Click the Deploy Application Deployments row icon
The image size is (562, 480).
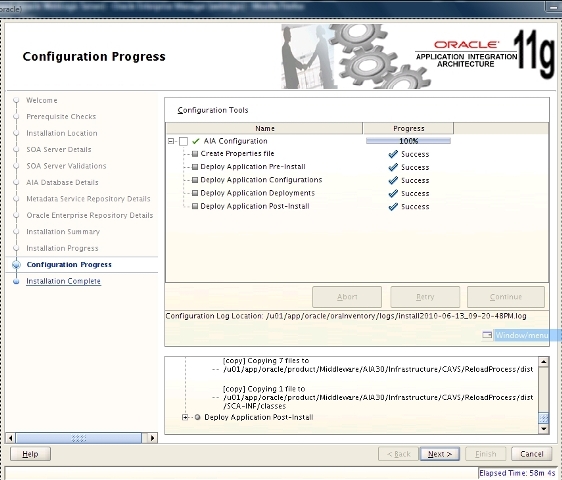195,193
